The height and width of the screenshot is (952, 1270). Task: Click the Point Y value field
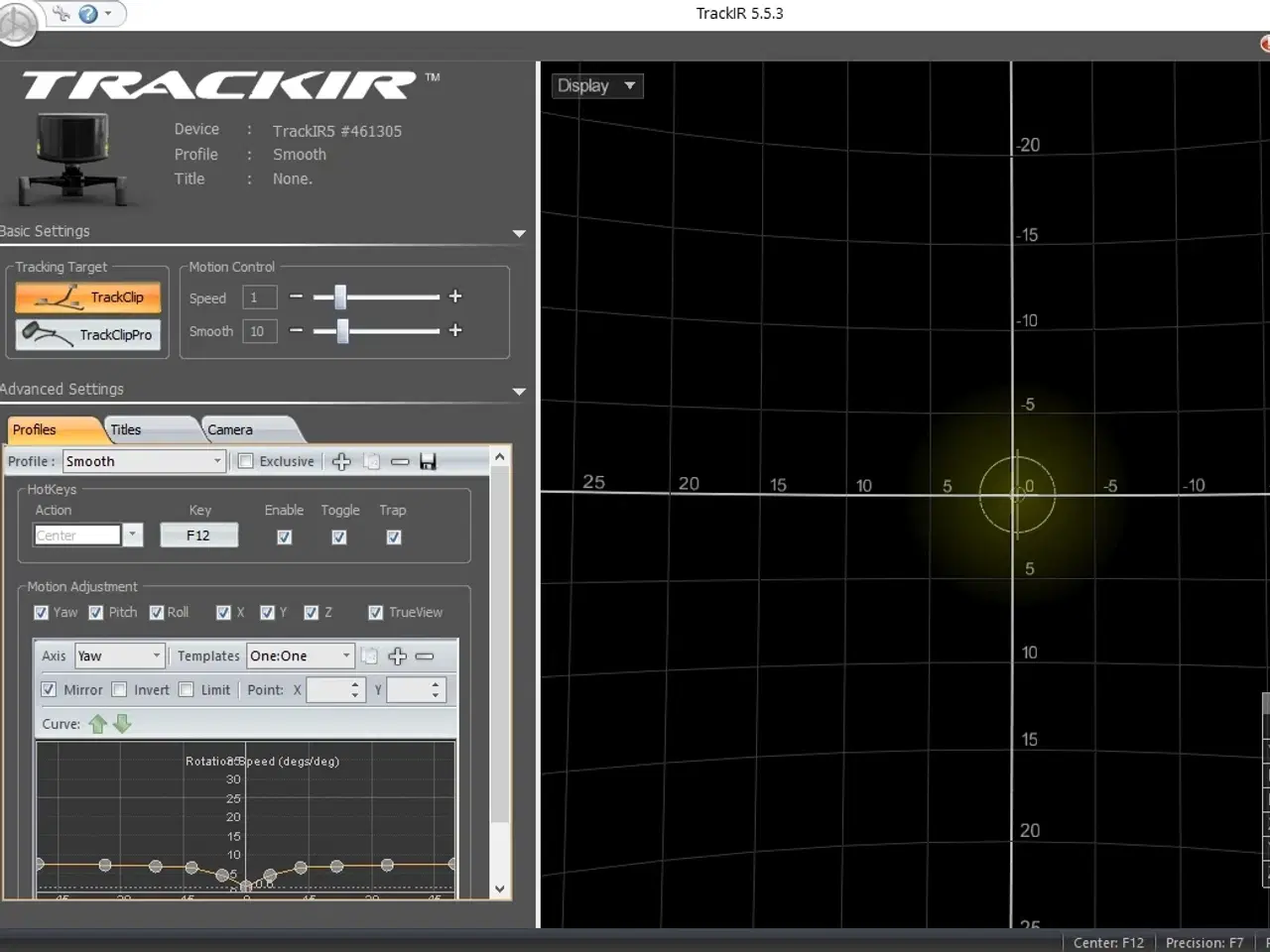coord(416,689)
